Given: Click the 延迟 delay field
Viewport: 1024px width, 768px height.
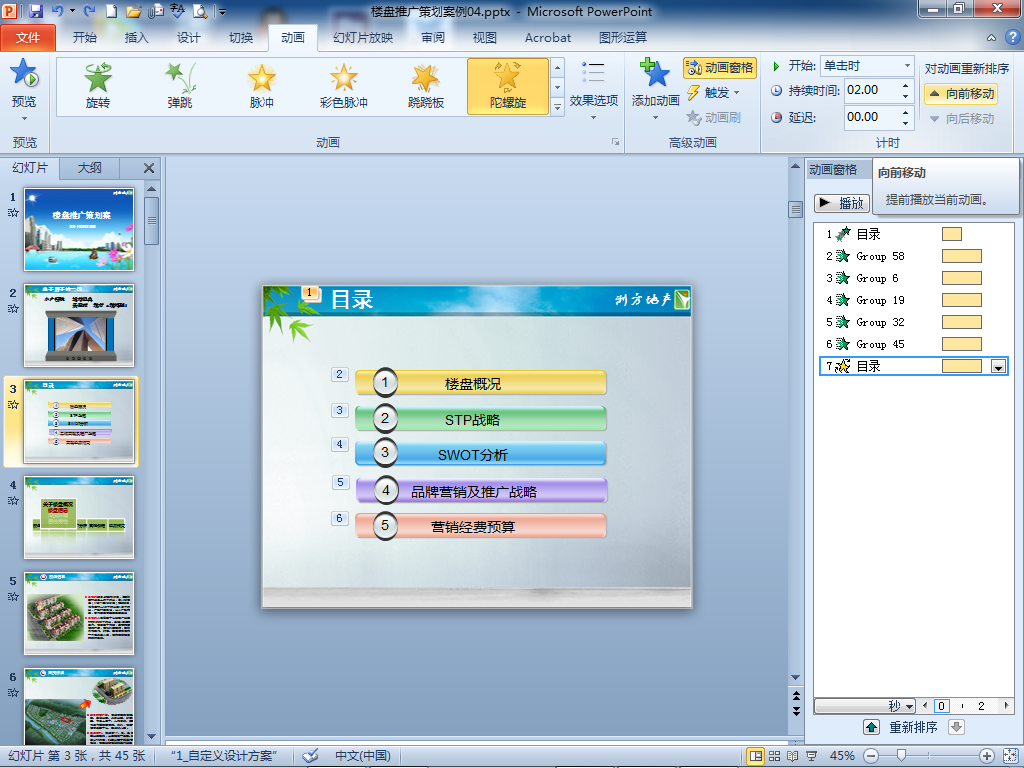Looking at the screenshot, I should (872, 117).
